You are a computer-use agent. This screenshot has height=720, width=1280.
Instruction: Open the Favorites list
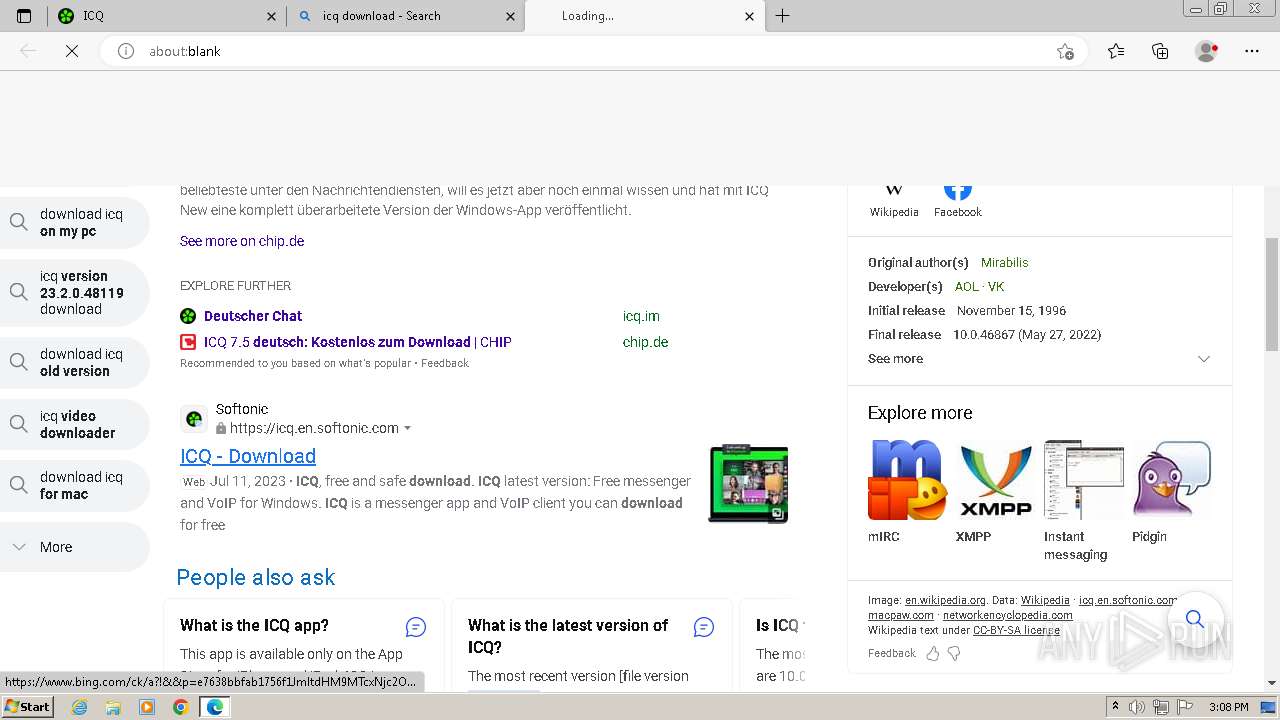click(1116, 51)
